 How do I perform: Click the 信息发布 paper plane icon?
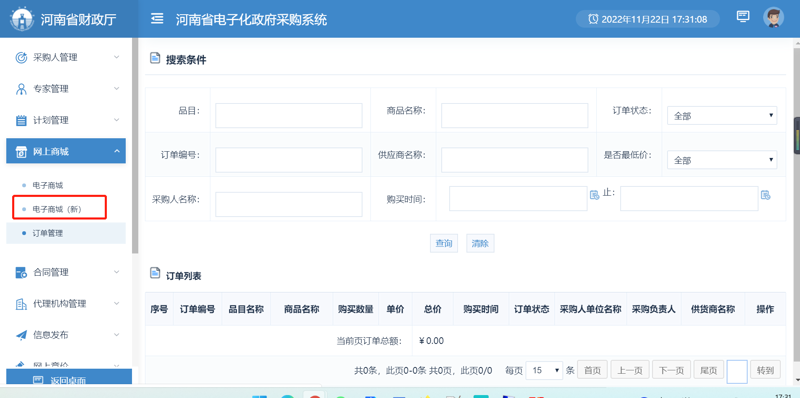[21, 335]
